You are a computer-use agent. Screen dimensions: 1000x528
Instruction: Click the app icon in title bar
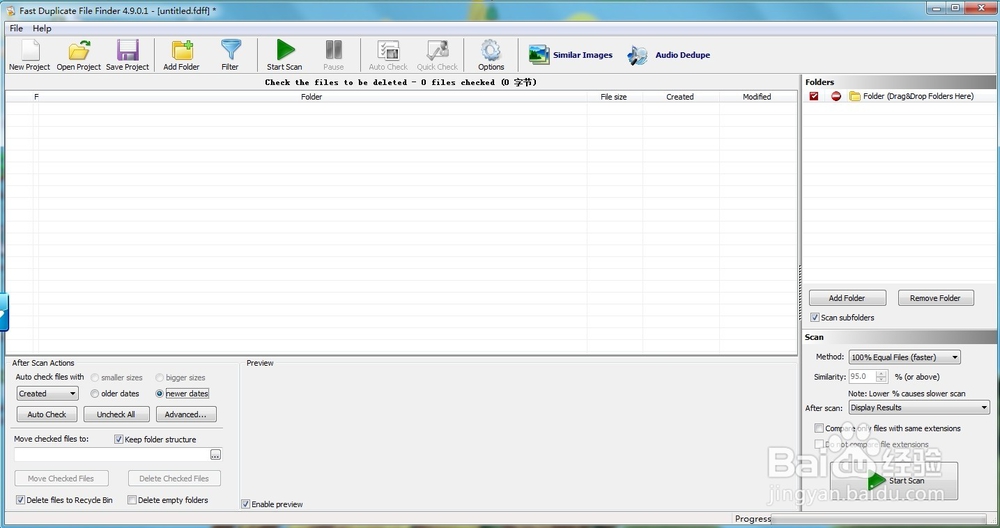click(11, 10)
